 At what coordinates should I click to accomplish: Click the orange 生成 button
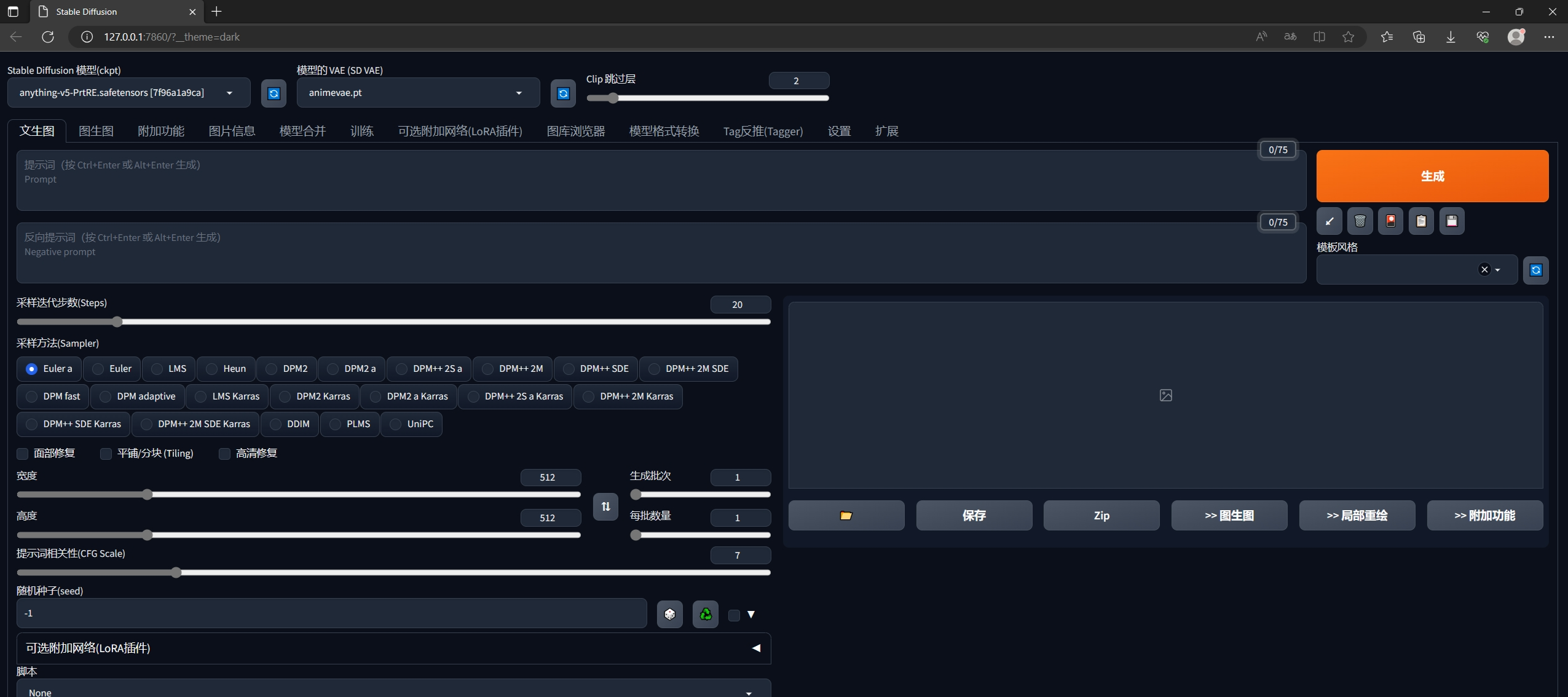[1432, 176]
